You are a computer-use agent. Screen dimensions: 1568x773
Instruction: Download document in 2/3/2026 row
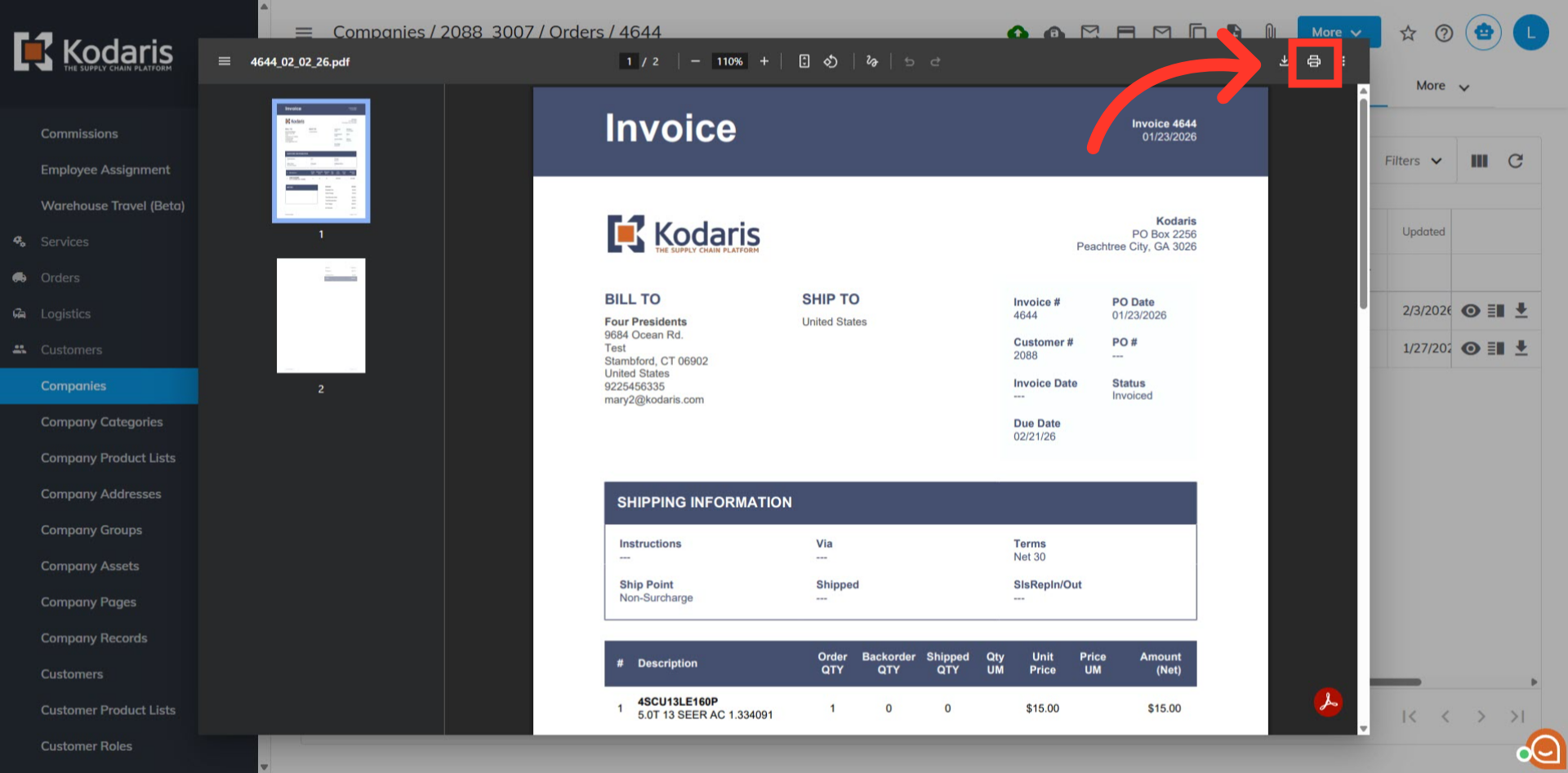[1521, 310]
